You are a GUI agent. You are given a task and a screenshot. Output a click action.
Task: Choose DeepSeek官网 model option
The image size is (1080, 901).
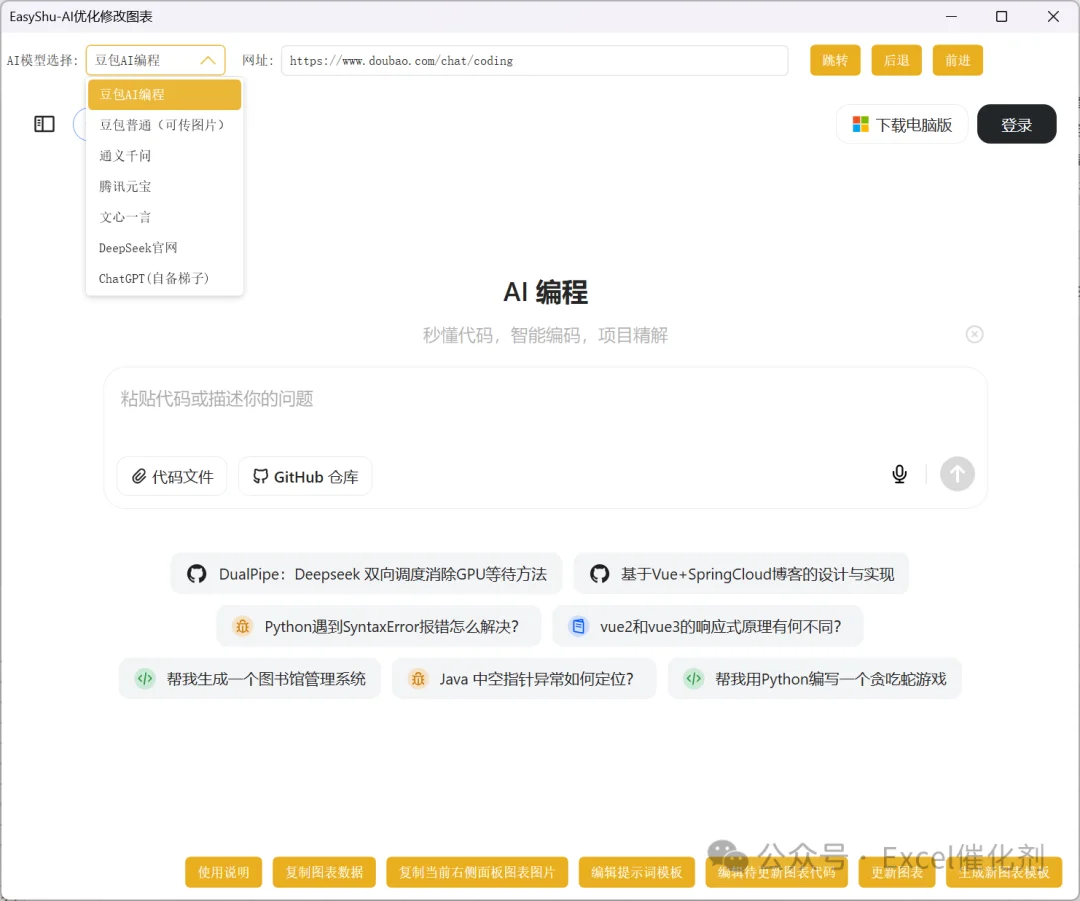(x=165, y=248)
